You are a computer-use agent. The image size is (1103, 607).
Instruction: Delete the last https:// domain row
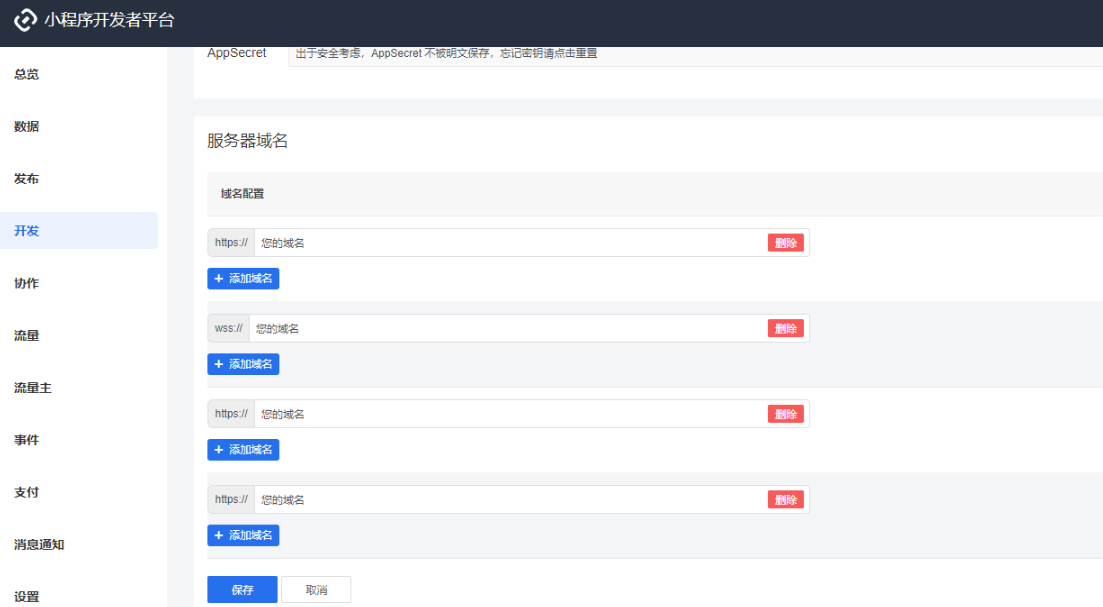[786, 499]
